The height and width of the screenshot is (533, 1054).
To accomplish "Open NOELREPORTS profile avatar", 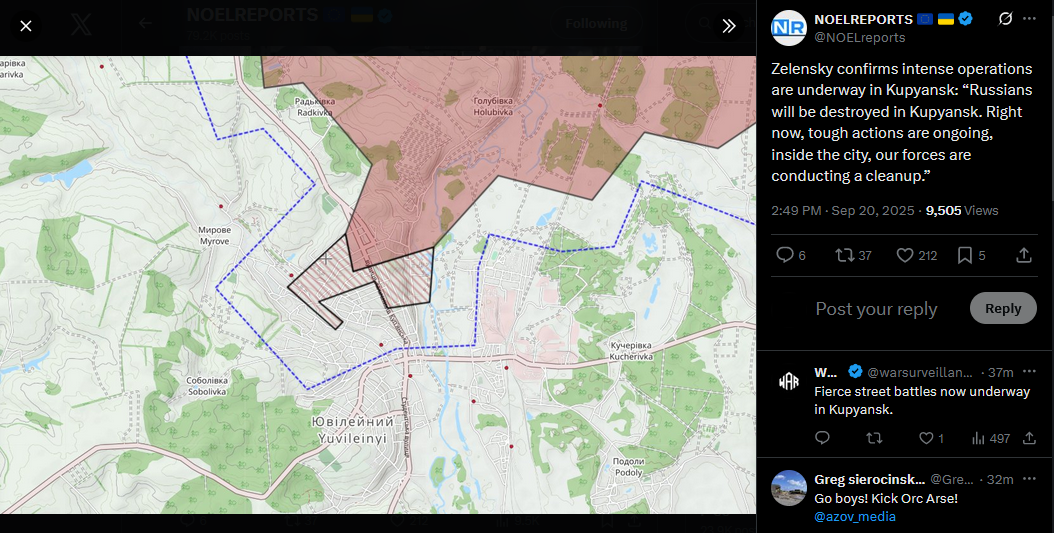I will pyautogui.click(x=788, y=28).
